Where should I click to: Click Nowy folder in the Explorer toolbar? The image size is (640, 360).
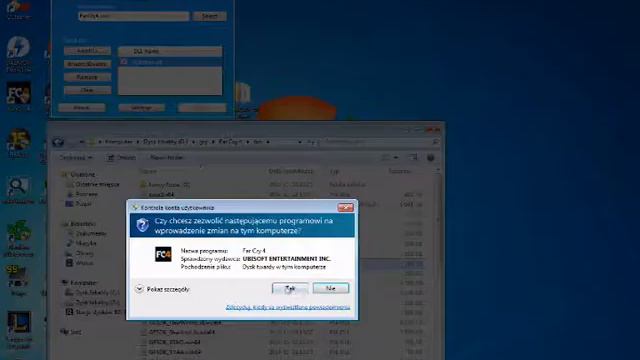click(x=167, y=157)
